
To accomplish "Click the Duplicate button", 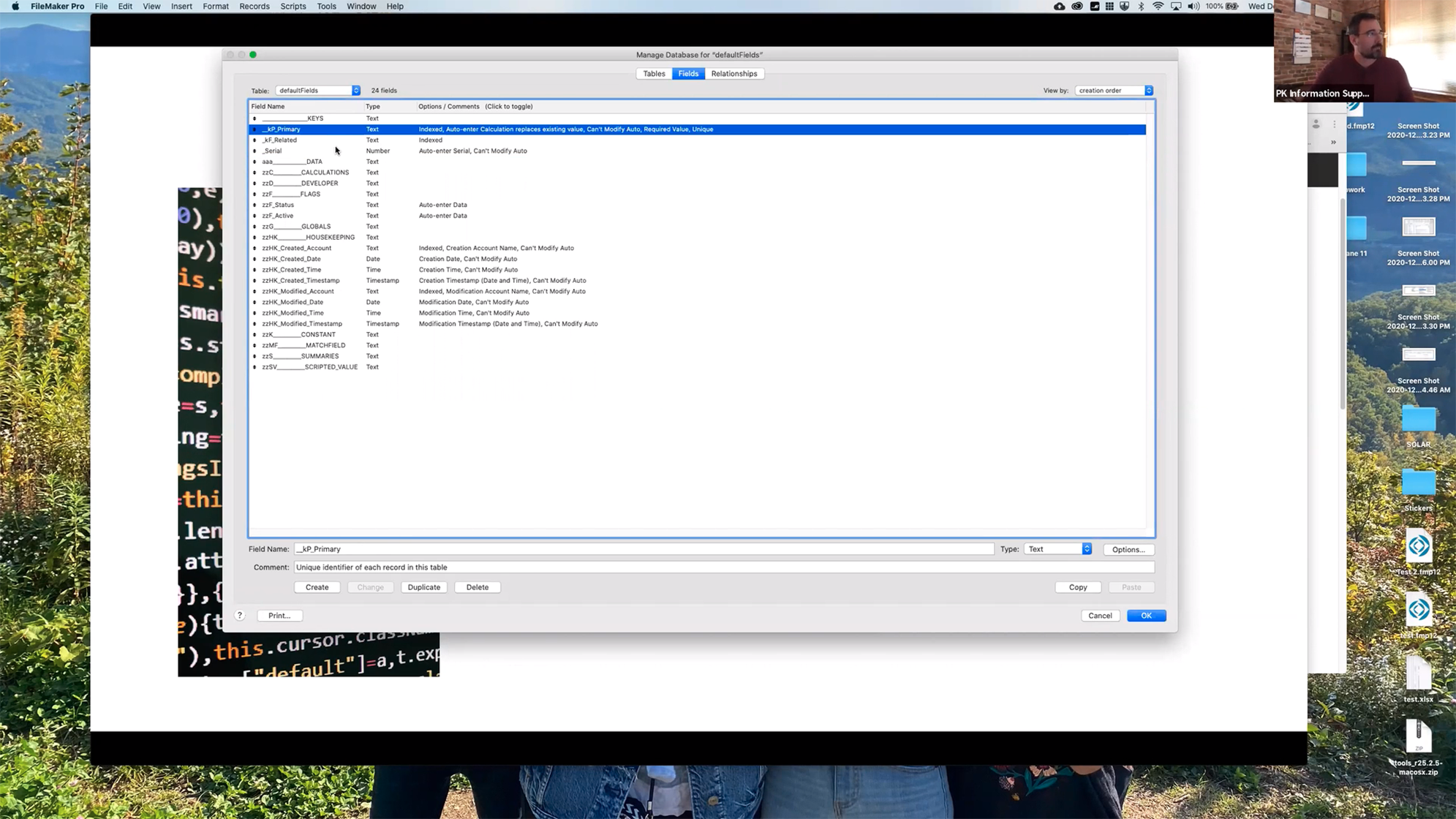I will click(423, 587).
